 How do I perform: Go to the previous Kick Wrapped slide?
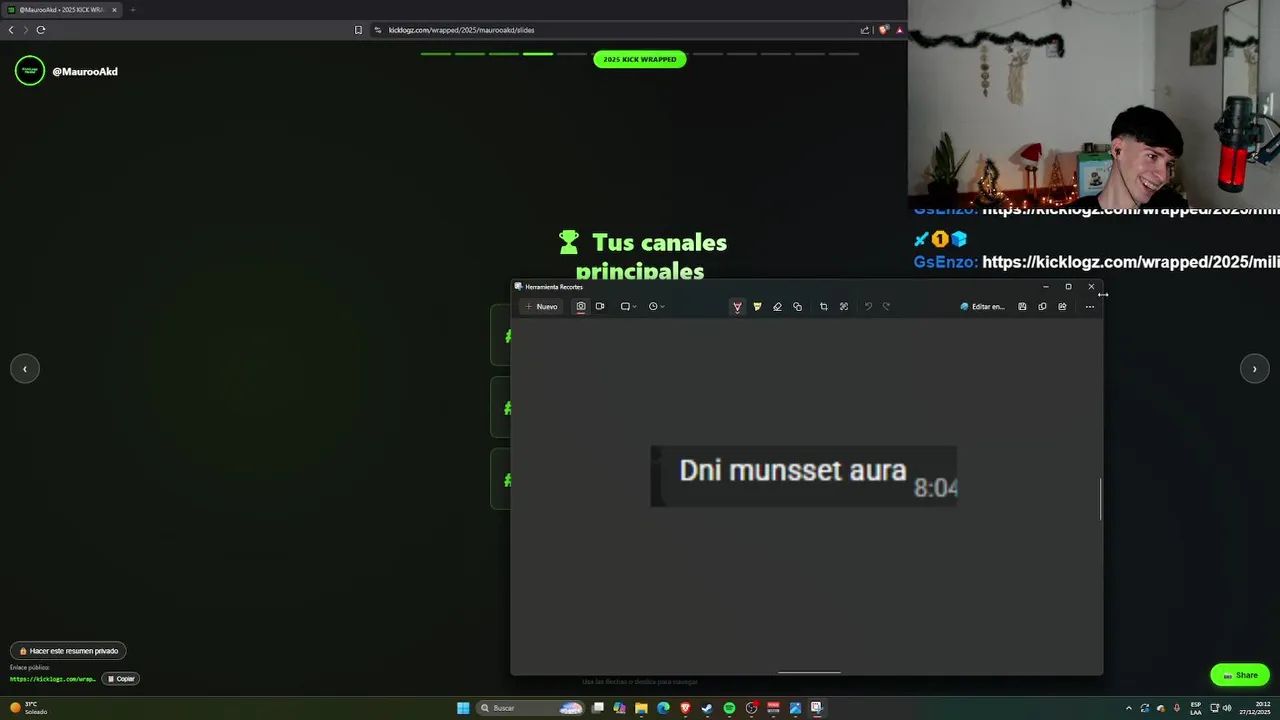tap(25, 369)
